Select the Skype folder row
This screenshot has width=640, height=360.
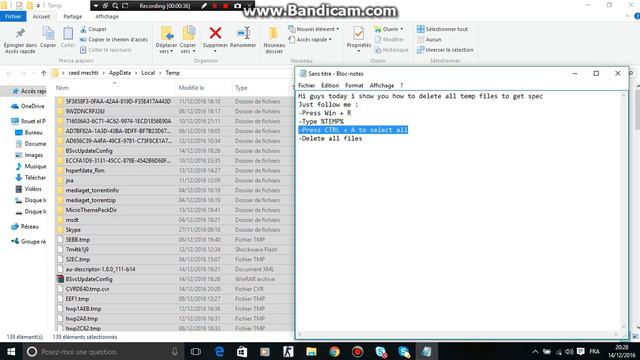174,230
